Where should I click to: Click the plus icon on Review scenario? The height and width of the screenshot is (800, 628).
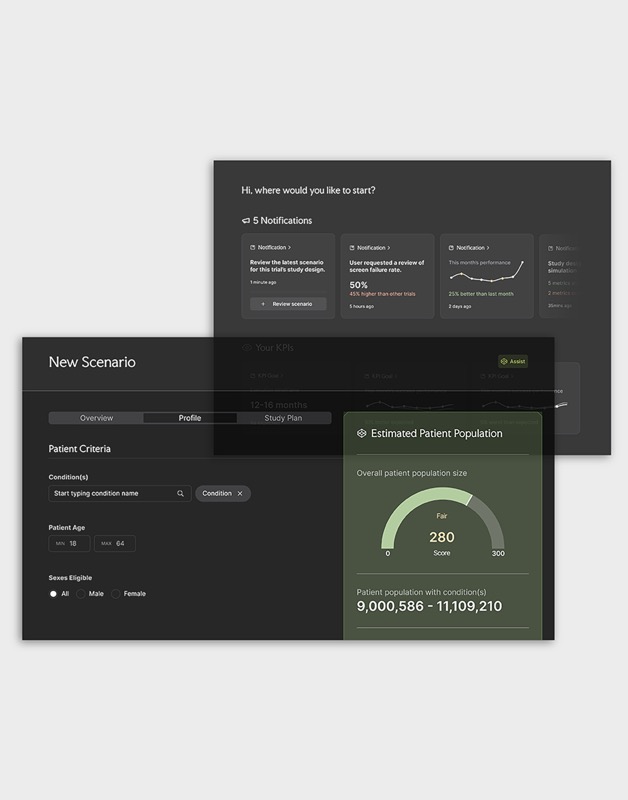coord(264,303)
